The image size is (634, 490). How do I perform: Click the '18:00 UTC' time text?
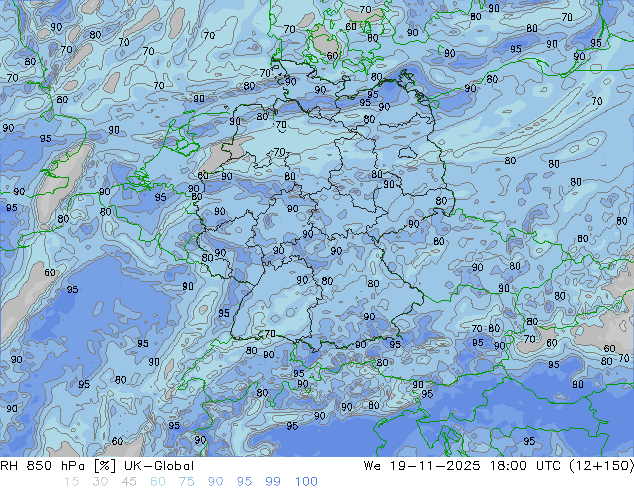pos(525,466)
